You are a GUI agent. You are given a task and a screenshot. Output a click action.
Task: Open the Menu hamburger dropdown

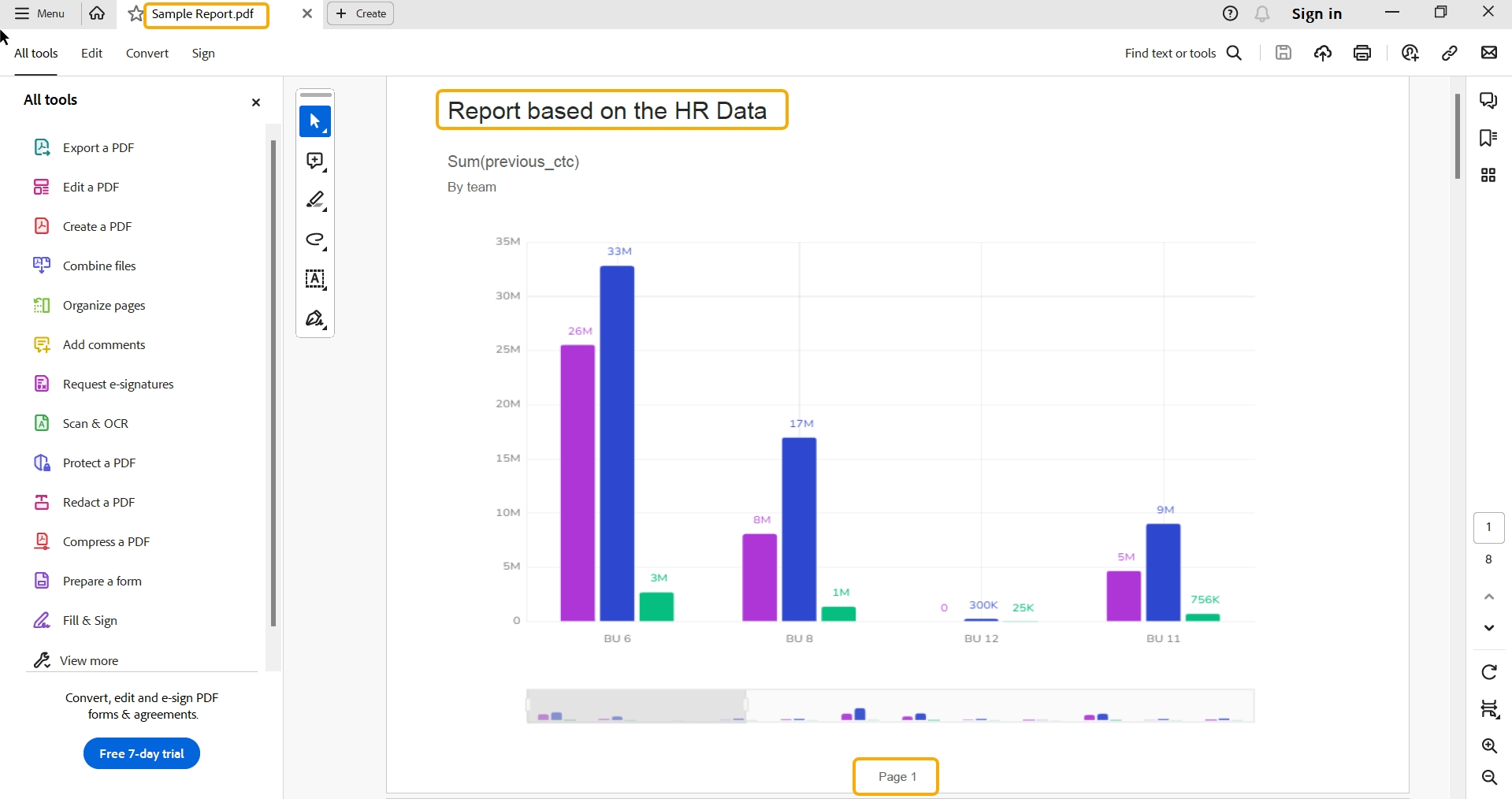(39, 13)
